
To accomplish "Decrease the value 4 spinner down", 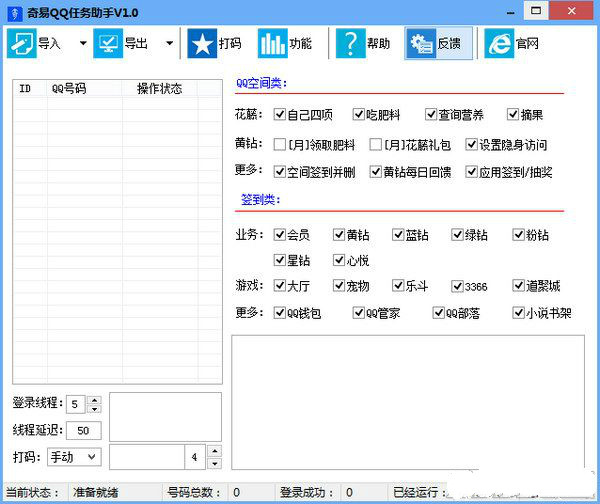I will (215, 463).
